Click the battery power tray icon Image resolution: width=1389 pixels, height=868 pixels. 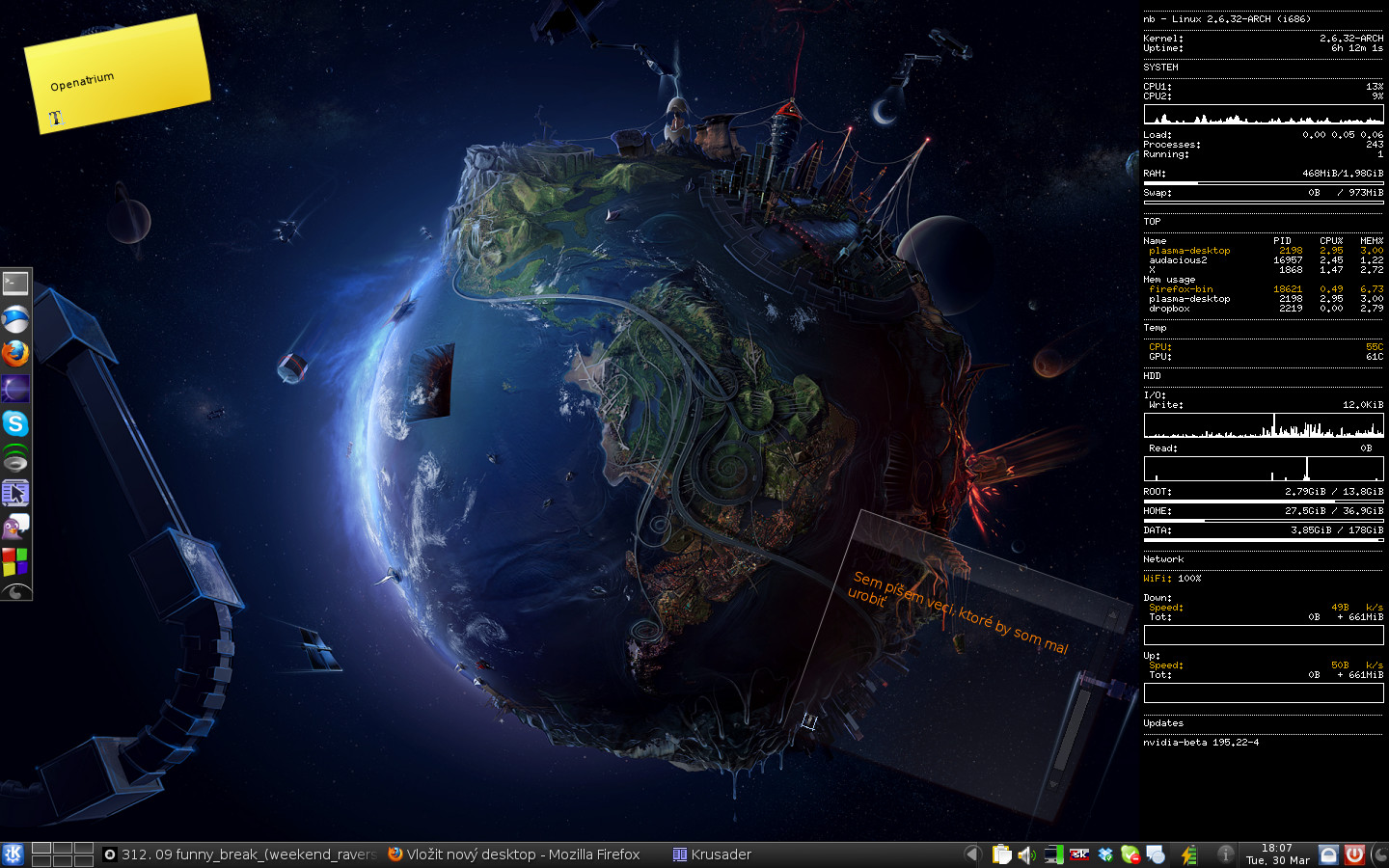(1189, 854)
